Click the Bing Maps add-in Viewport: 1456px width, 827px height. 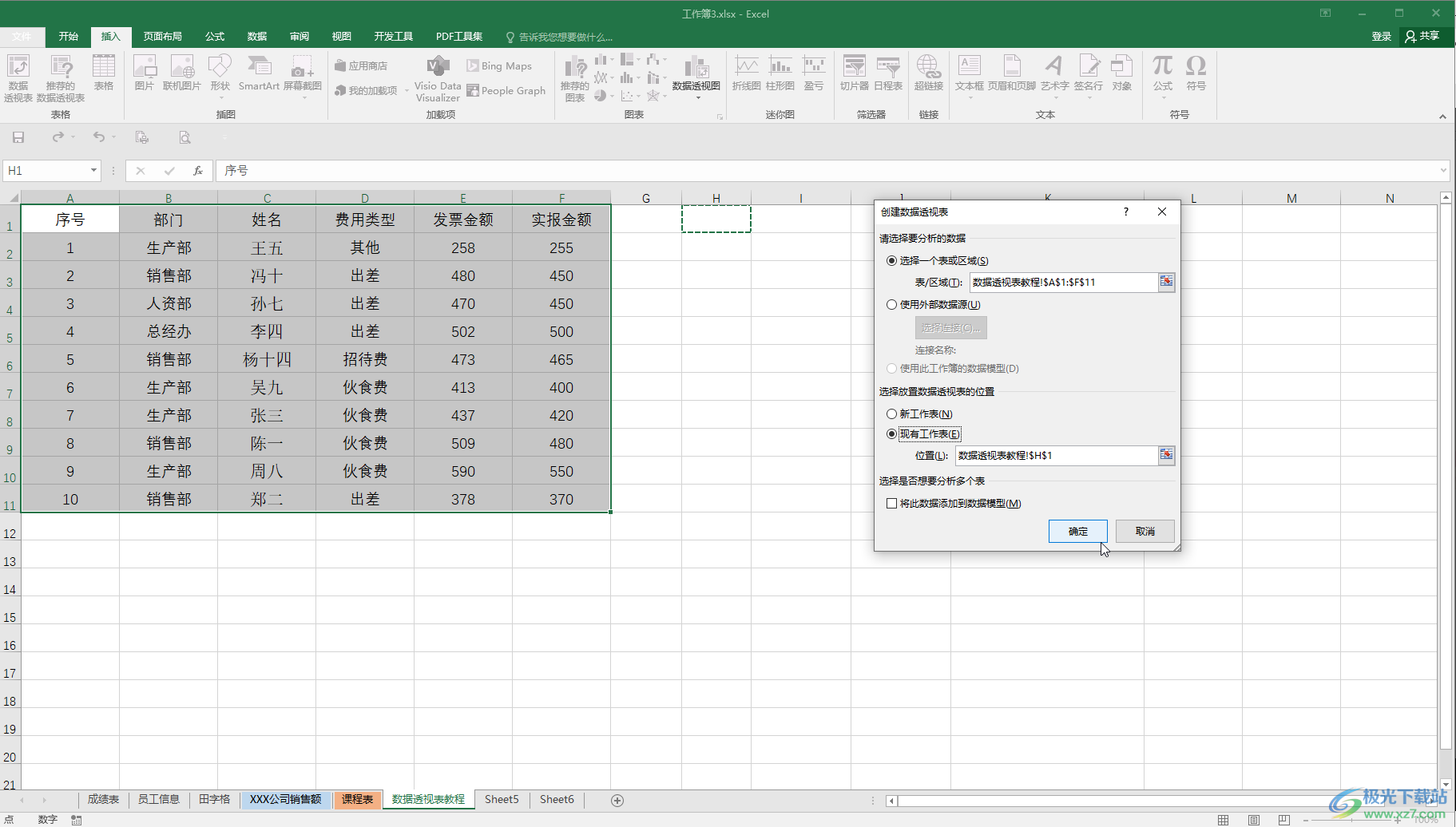(499, 66)
